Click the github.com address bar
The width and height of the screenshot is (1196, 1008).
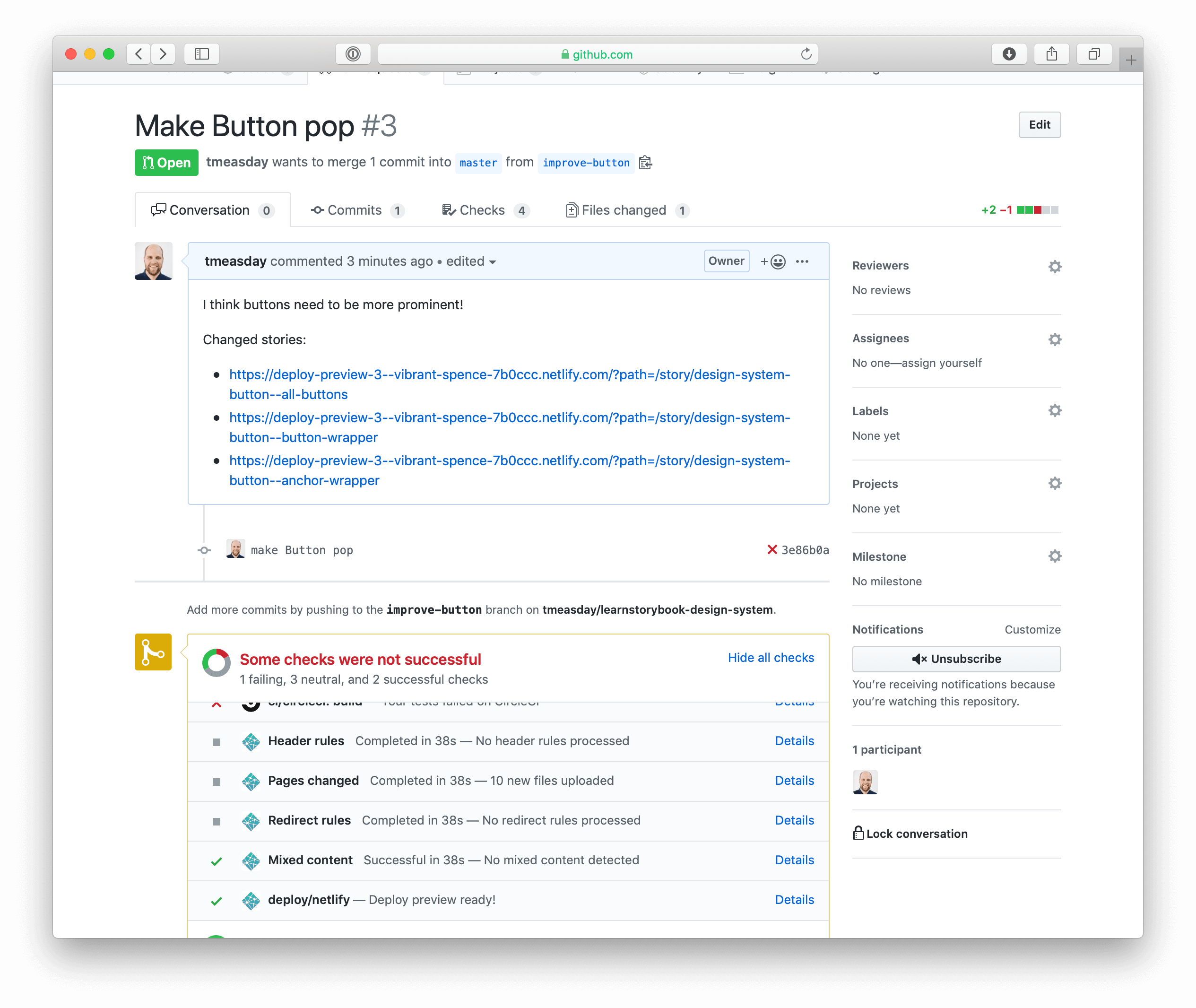pos(598,54)
